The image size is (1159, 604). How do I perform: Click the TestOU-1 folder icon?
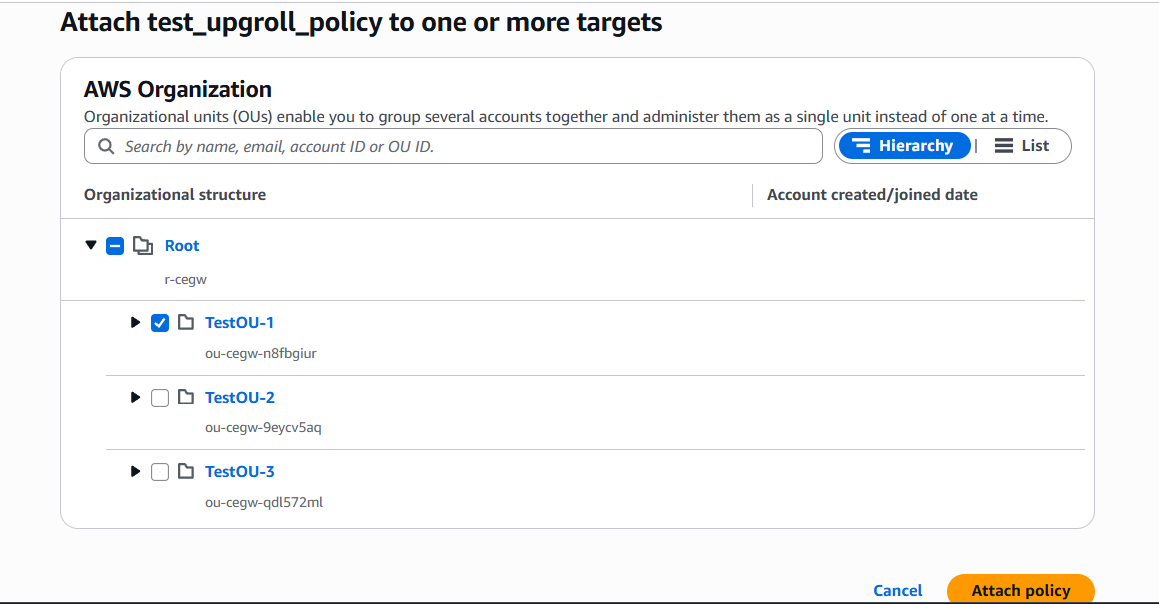[x=185, y=322]
